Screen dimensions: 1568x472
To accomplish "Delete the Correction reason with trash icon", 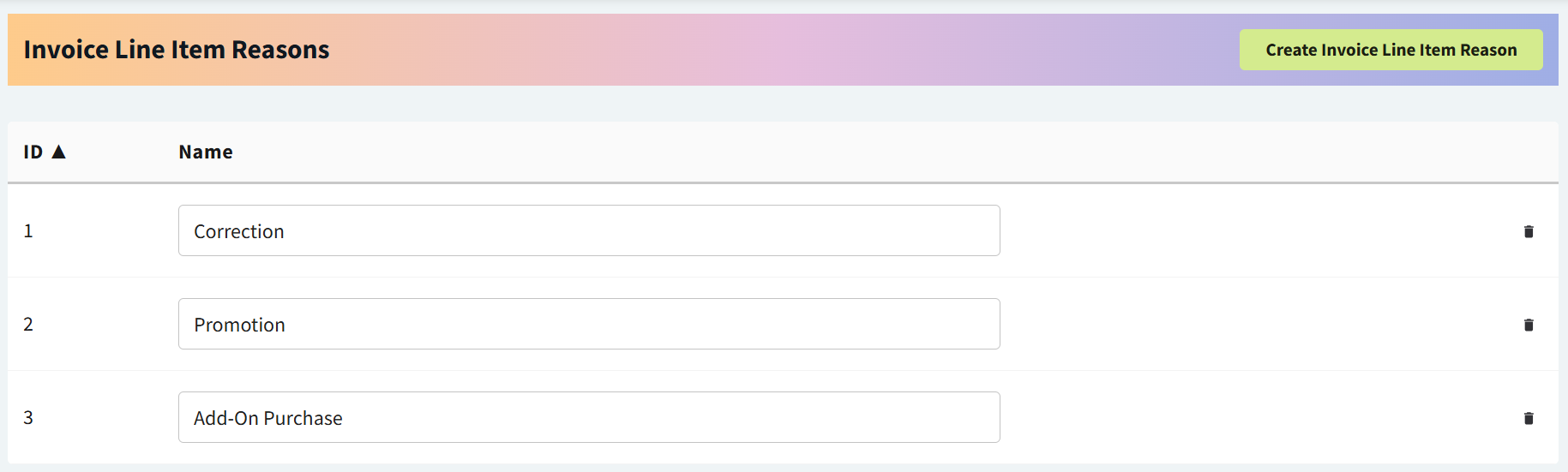I will tap(1528, 231).
